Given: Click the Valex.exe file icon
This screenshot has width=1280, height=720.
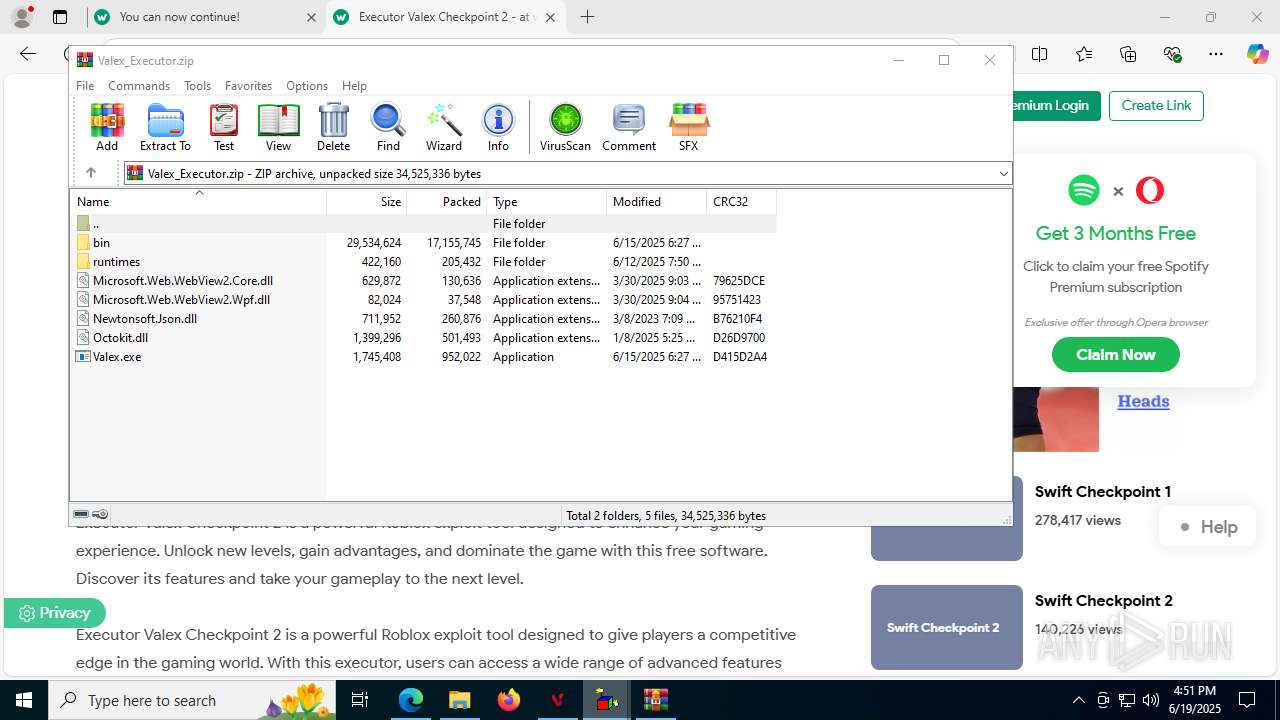Looking at the screenshot, I should [x=83, y=357].
